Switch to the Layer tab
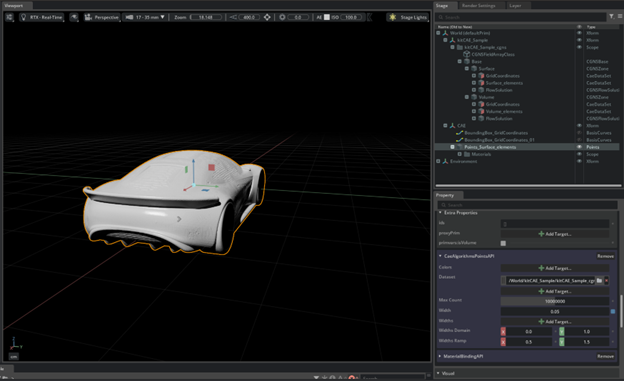 pos(515,6)
